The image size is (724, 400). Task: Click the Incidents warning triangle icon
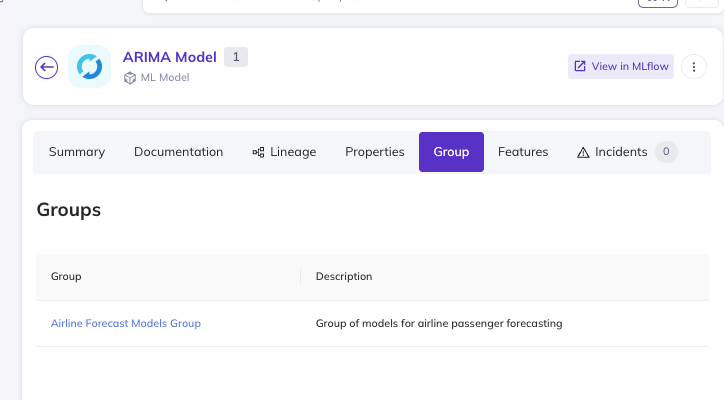tap(583, 152)
